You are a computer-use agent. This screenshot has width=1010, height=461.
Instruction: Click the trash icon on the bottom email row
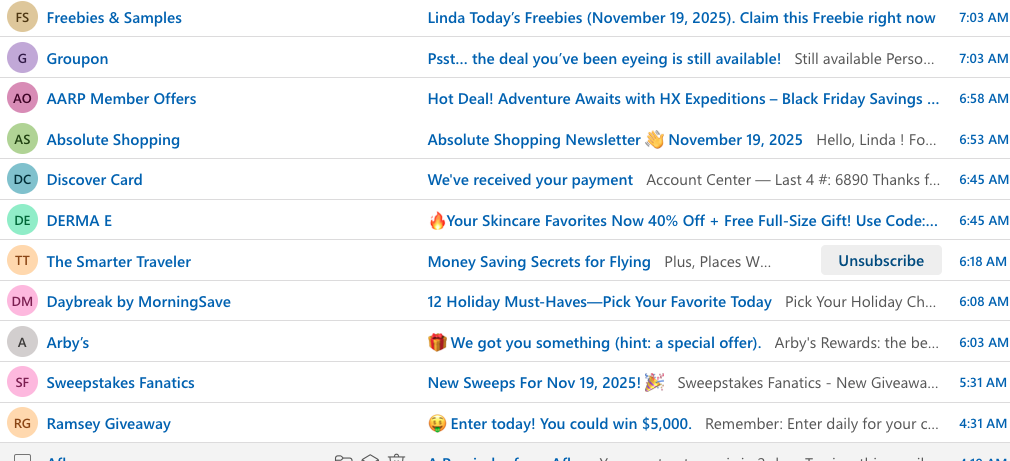point(397,458)
